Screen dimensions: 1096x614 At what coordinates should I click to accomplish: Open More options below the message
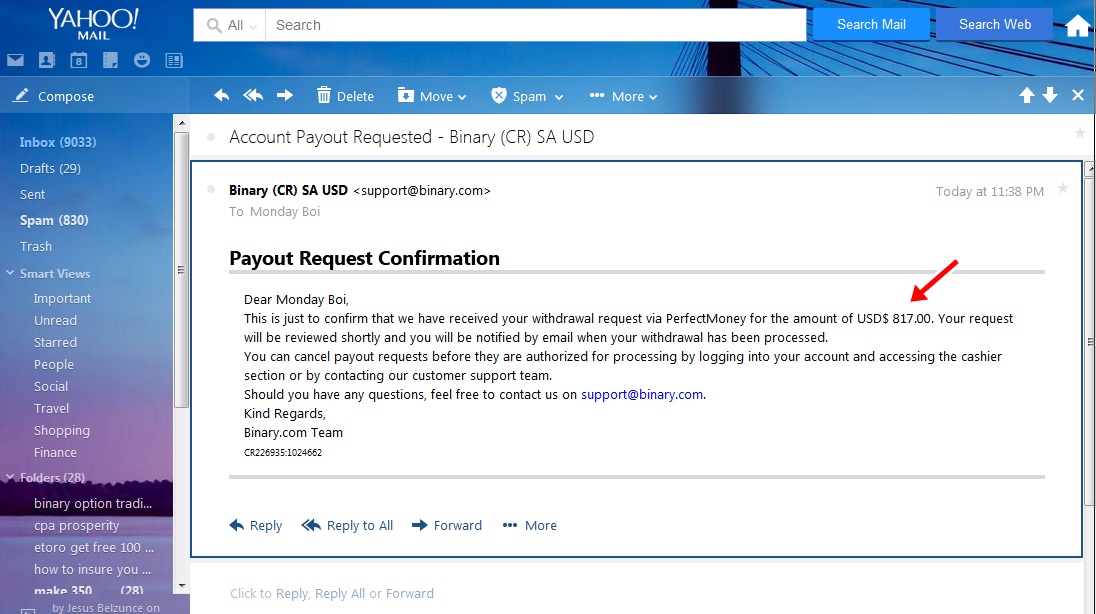530,525
